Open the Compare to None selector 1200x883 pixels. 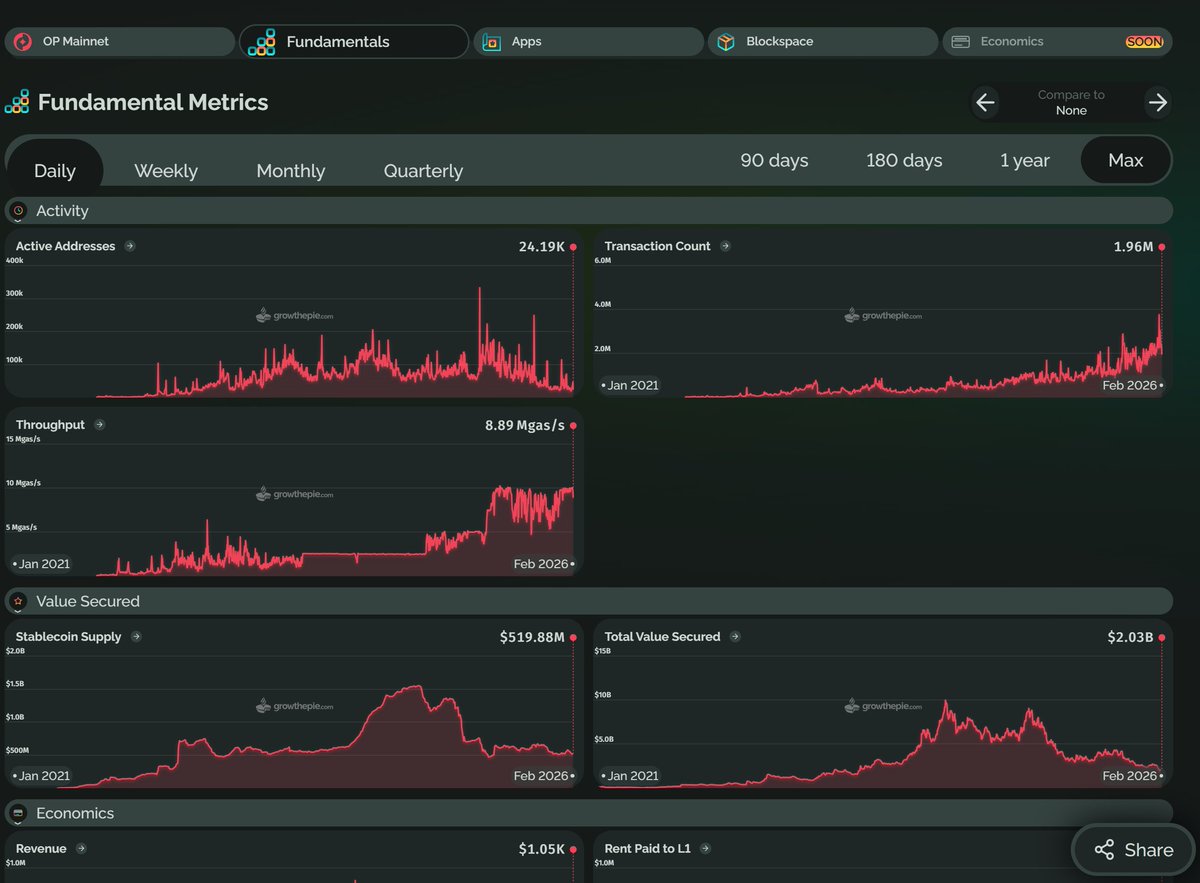click(x=1071, y=102)
